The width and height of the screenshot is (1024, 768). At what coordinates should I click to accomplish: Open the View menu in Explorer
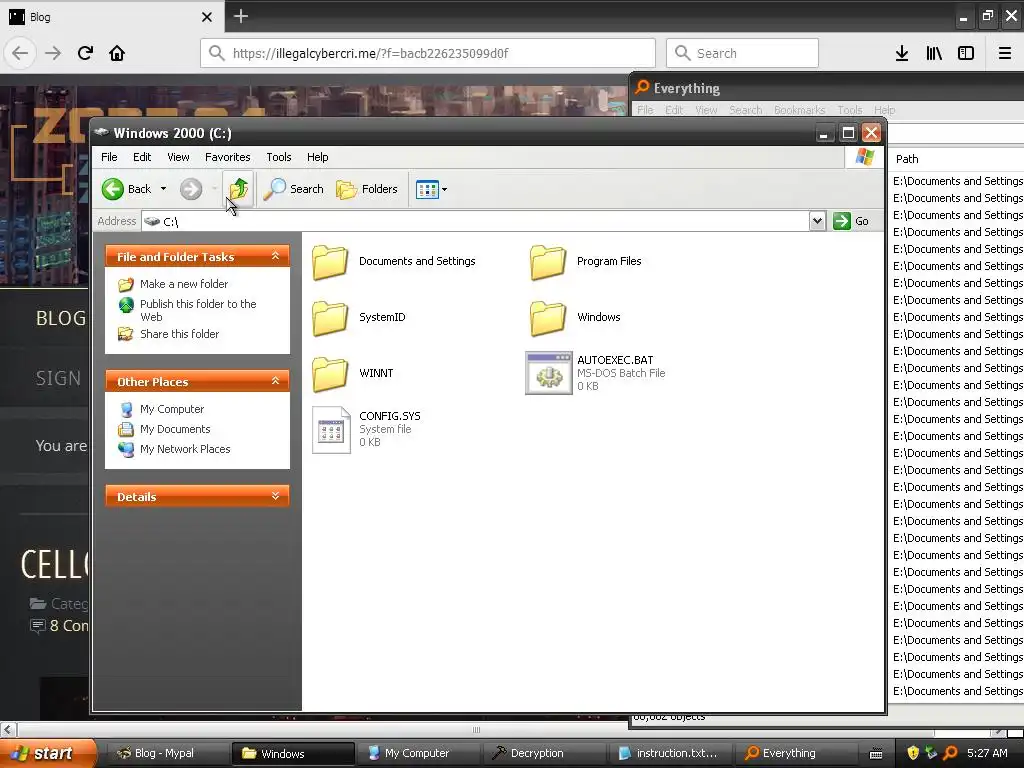[178, 157]
